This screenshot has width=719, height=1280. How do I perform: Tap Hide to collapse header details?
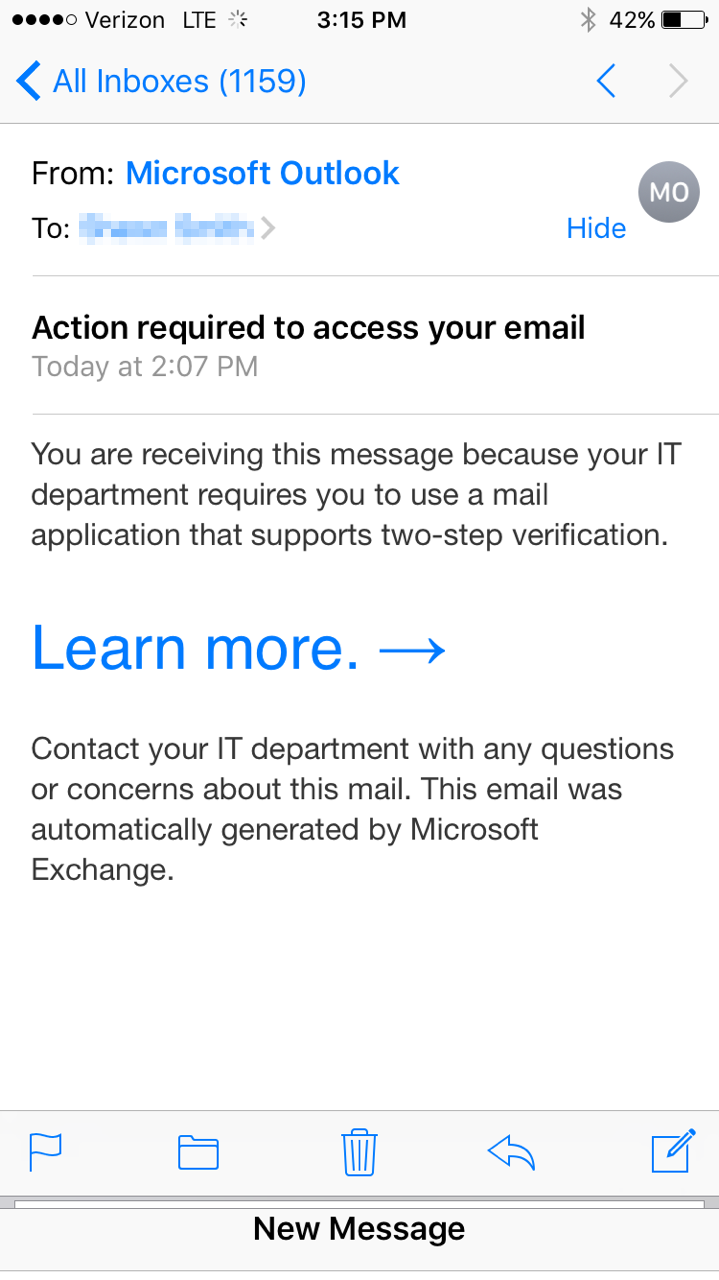click(596, 228)
